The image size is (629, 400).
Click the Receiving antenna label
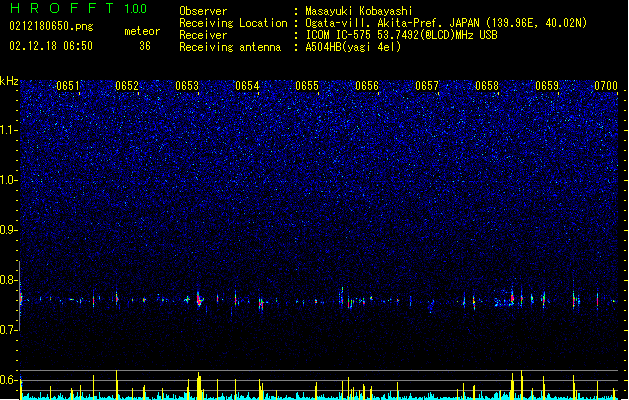(230, 47)
